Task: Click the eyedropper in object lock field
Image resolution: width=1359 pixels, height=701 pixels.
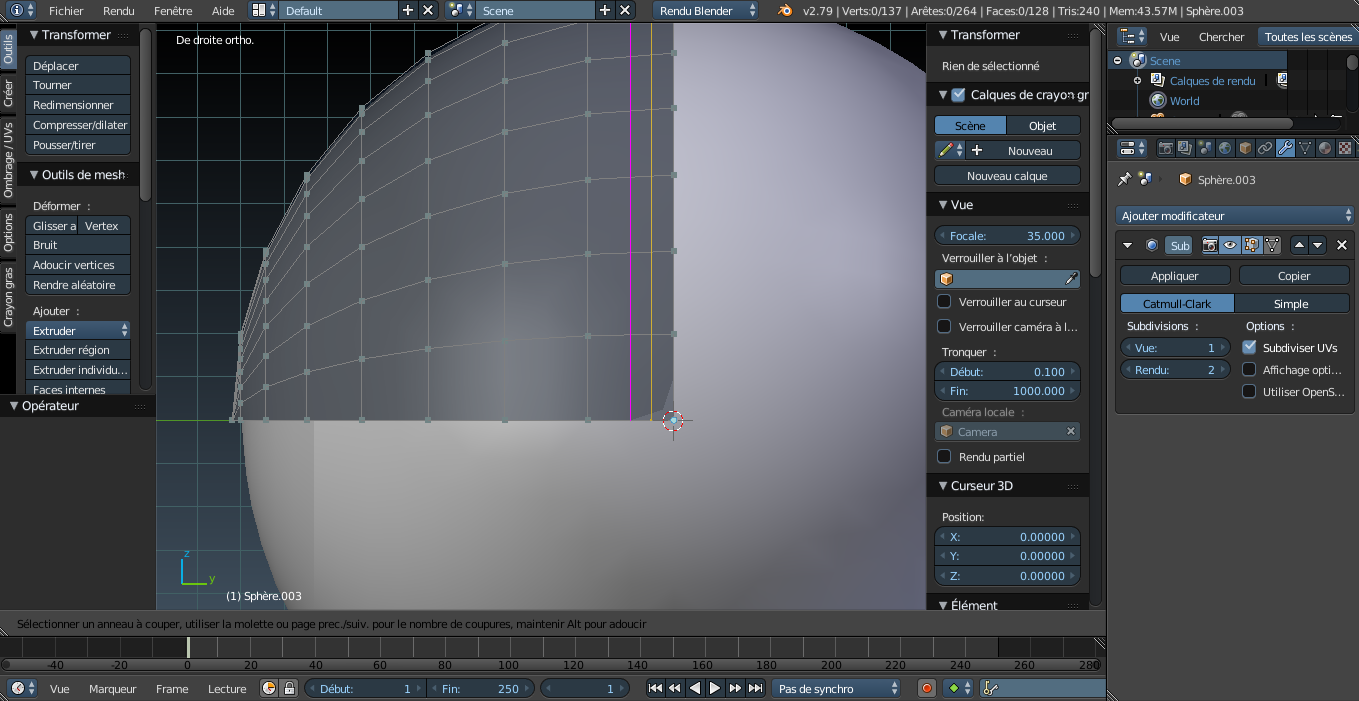Action: click(x=1070, y=279)
